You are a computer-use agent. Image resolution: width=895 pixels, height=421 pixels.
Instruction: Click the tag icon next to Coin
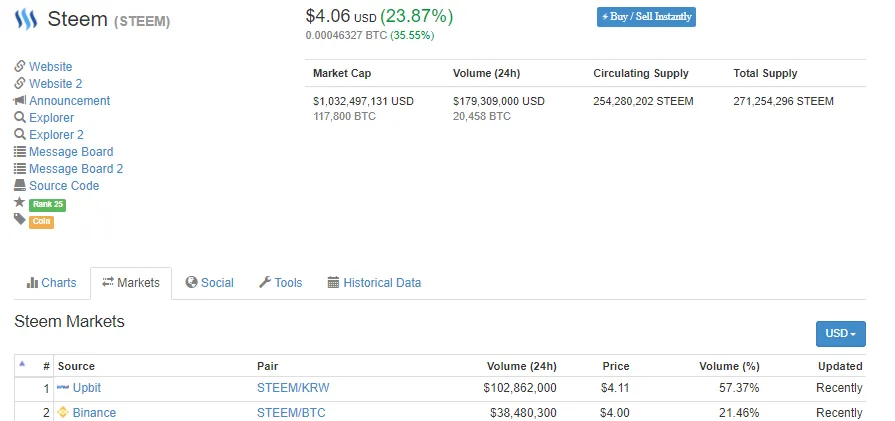tap(20, 219)
